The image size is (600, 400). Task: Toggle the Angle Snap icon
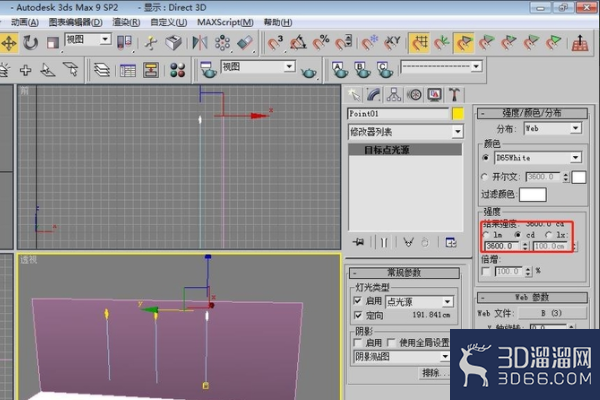(x=298, y=43)
